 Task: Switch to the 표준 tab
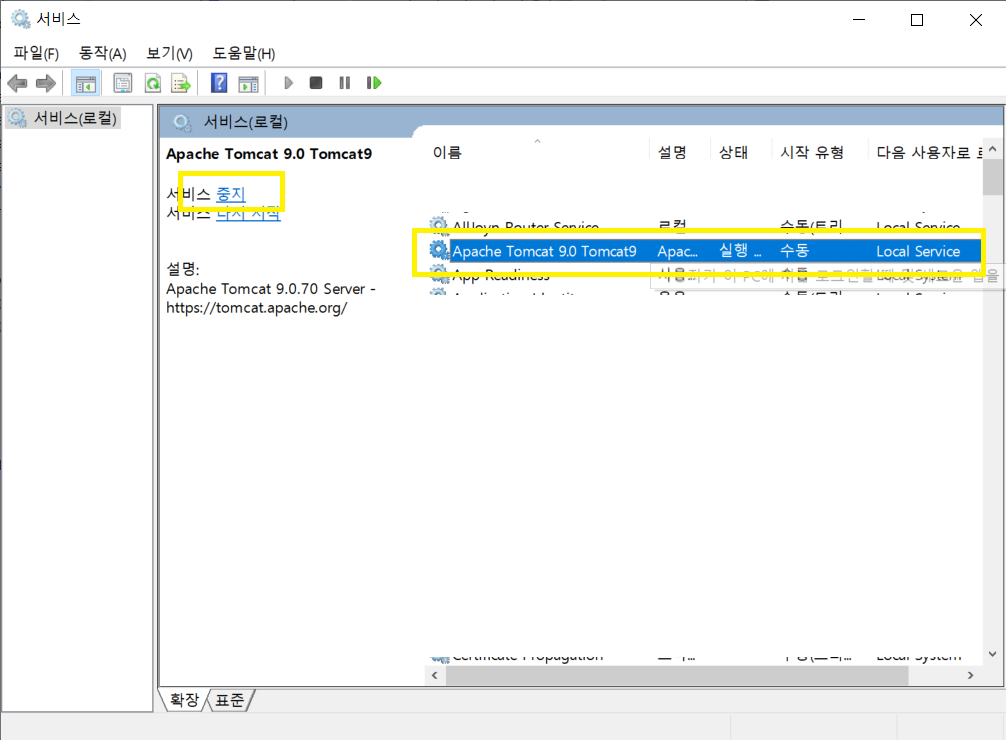[x=230, y=700]
